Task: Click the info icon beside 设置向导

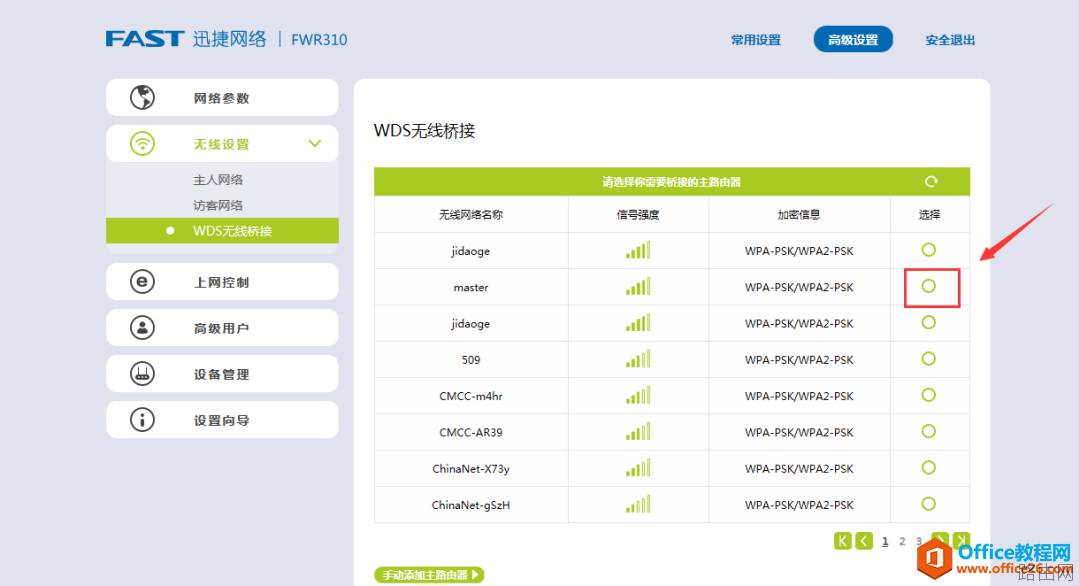Action: tap(143, 420)
